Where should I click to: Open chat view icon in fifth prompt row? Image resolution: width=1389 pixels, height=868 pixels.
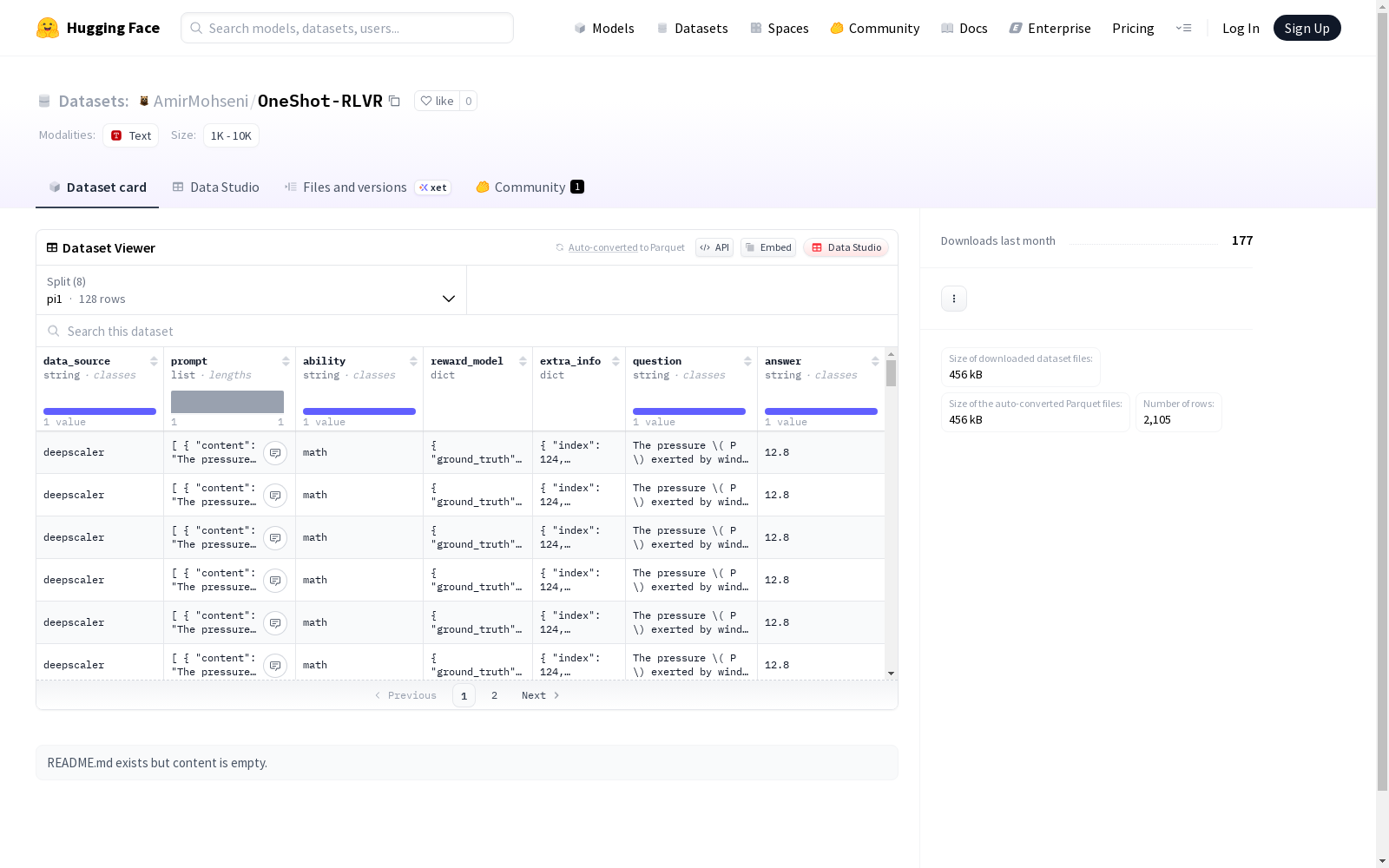(275, 623)
